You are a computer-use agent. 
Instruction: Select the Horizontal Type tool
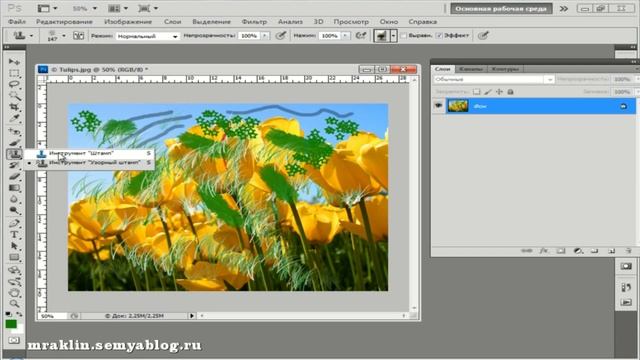pyautogui.click(x=14, y=235)
